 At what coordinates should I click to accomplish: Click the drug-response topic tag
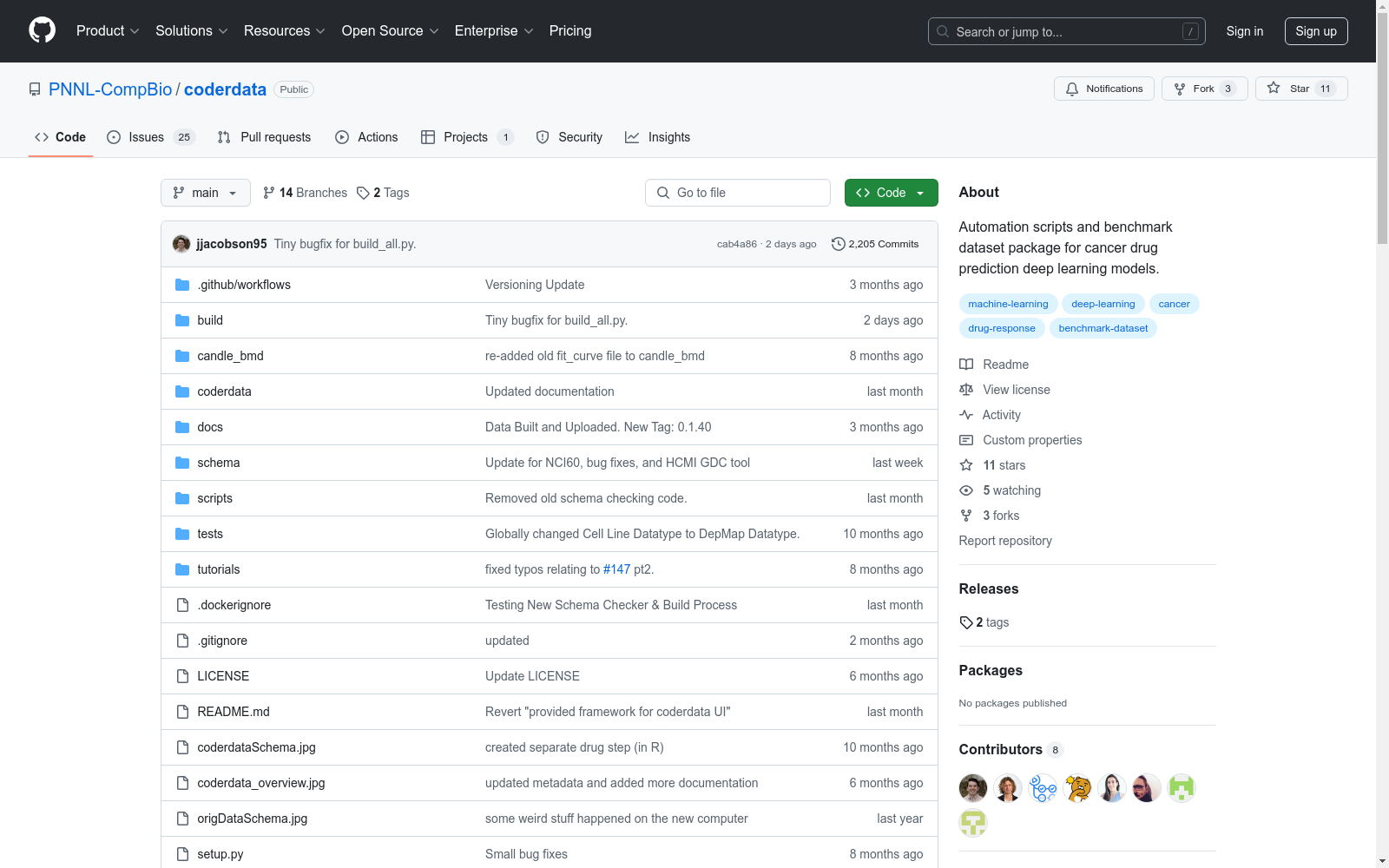click(x=1002, y=328)
